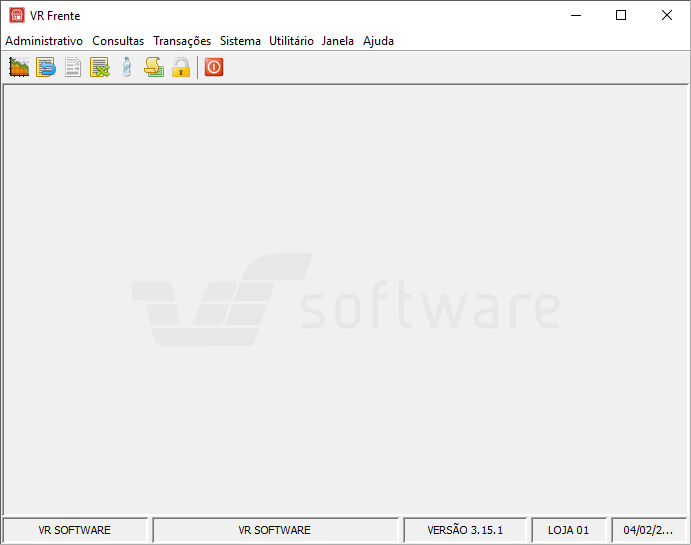Click the VR Frente app icon in title bar
This screenshot has width=691, height=545.
[x=17, y=15]
